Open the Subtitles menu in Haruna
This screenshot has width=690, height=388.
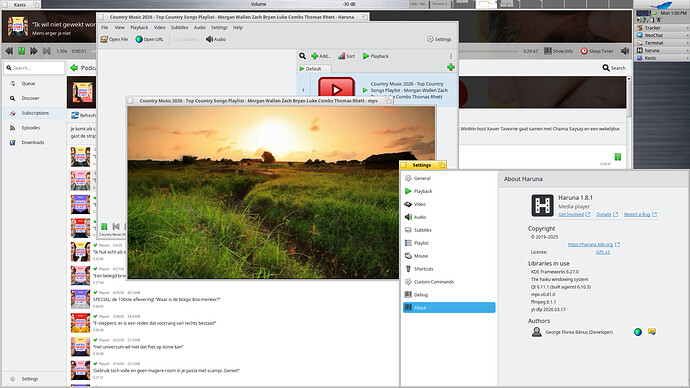point(180,27)
